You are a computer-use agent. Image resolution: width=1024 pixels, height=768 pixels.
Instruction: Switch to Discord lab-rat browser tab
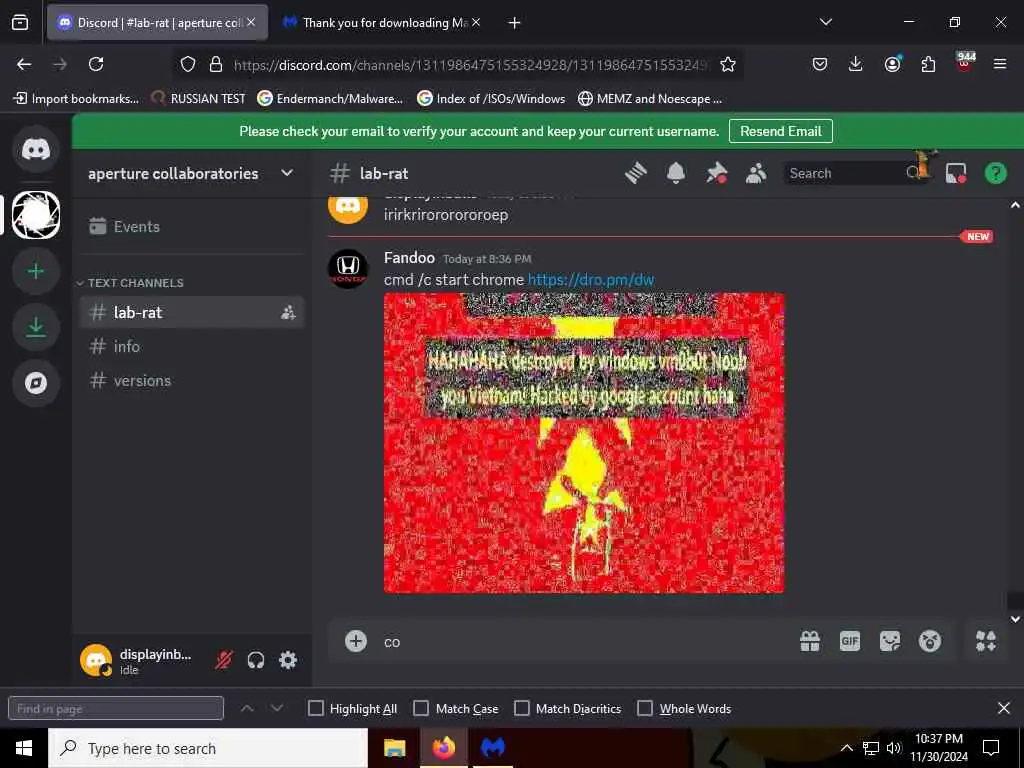tap(157, 23)
